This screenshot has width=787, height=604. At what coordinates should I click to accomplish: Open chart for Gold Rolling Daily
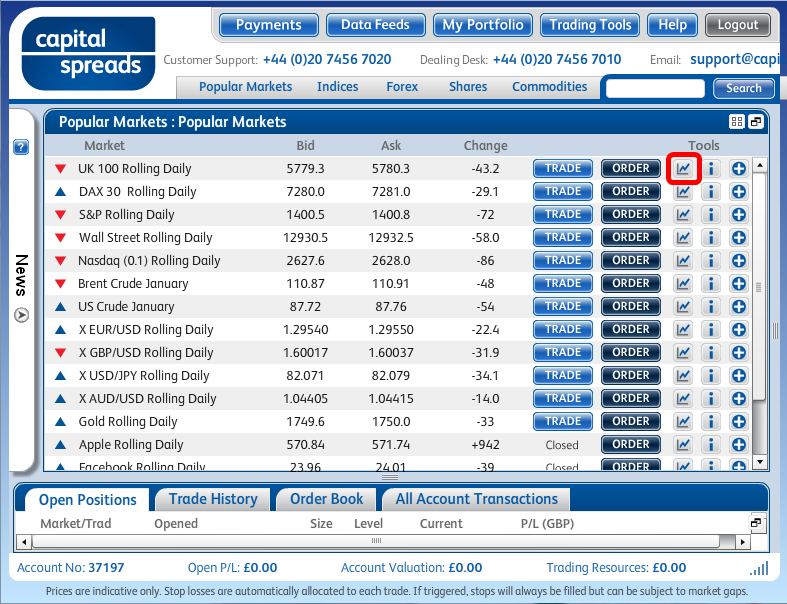(x=683, y=421)
